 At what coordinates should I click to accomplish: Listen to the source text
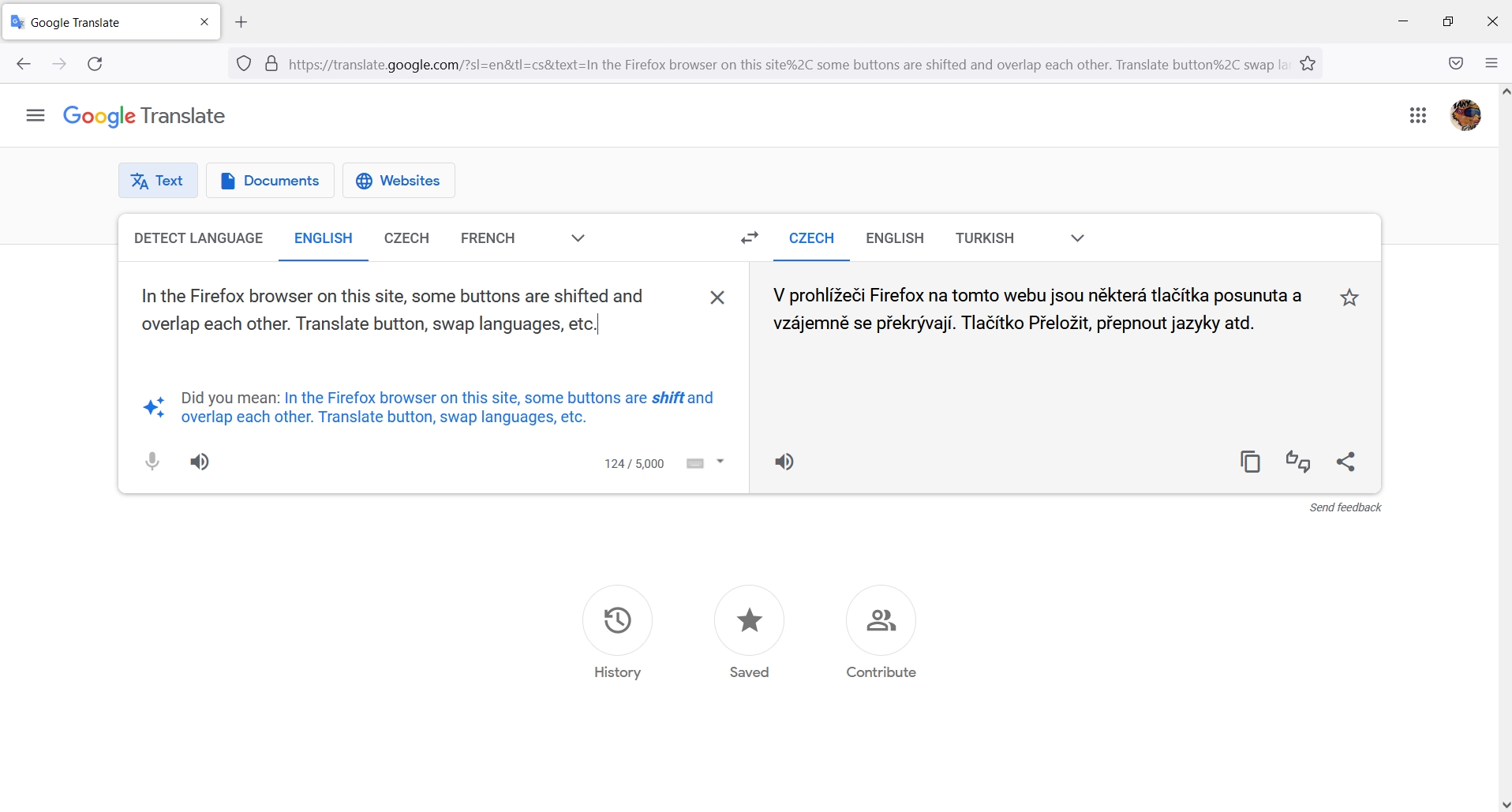pos(199,462)
